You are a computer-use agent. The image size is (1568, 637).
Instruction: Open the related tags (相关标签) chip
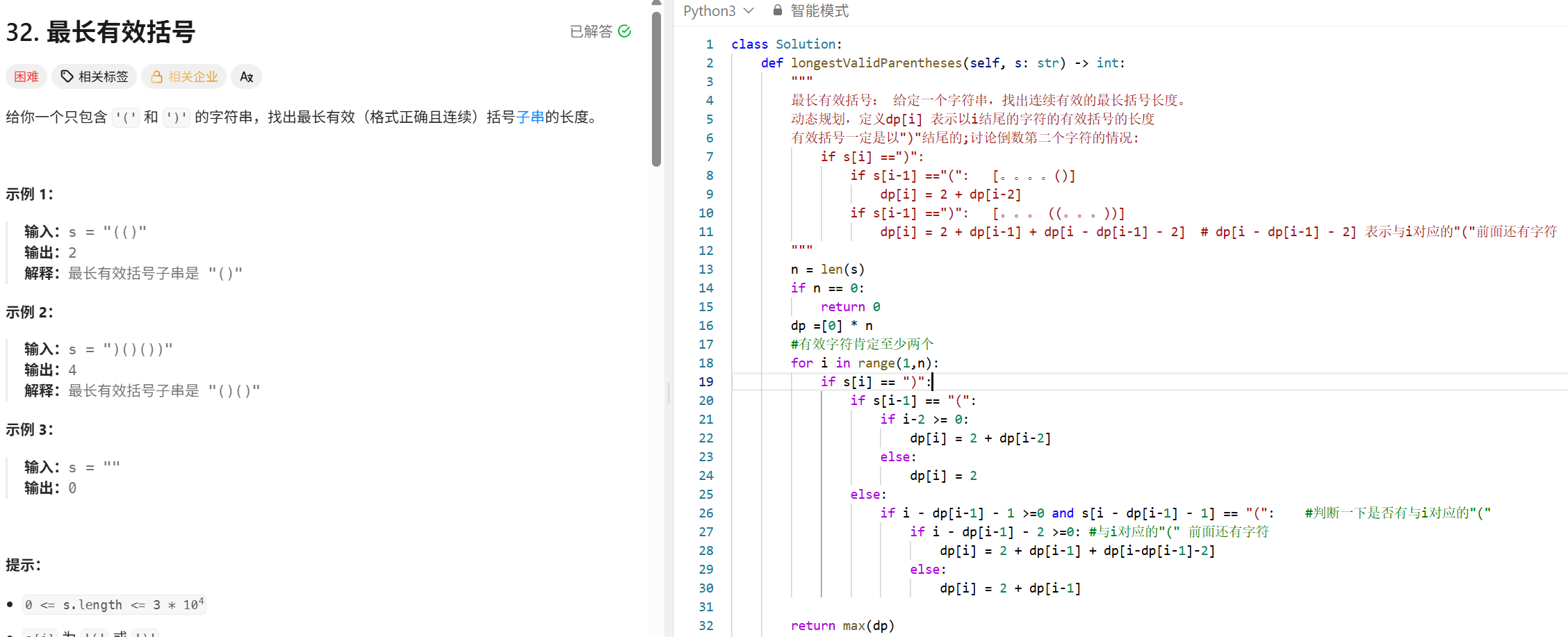tap(94, 76)
